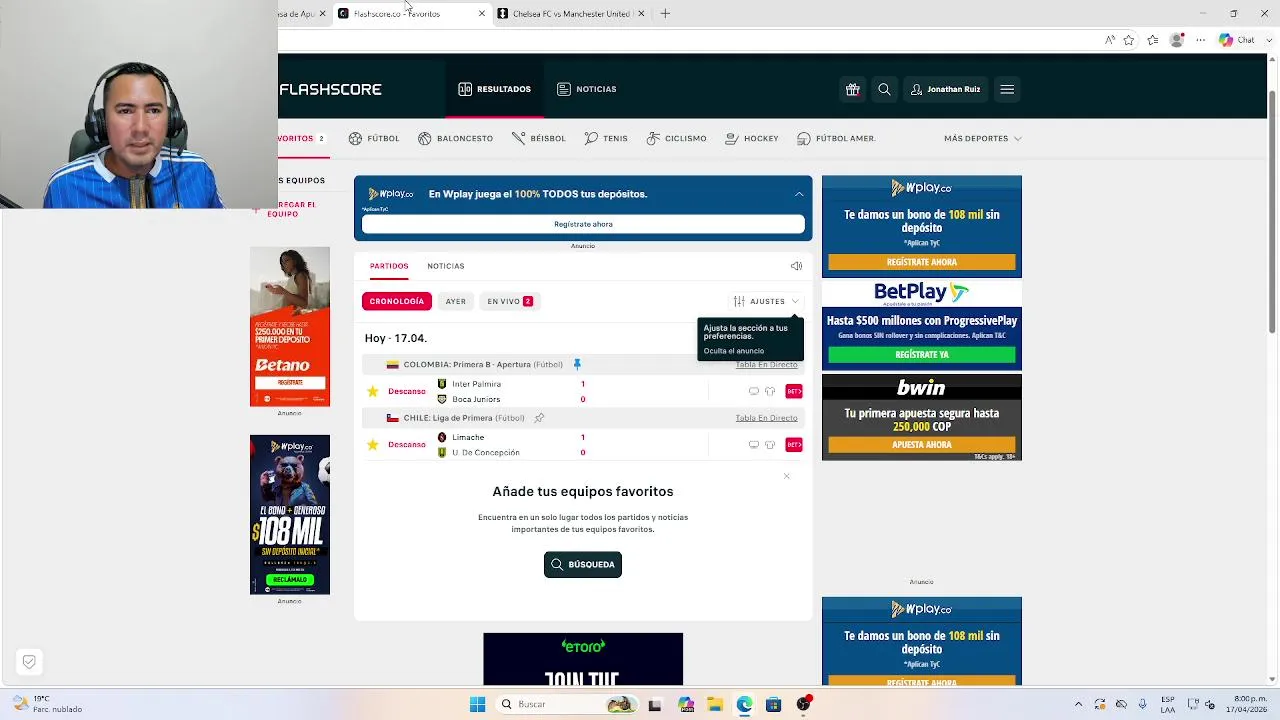Open browser profile avatar
This screenshot has width=1280, height=720.
(1177, 40)
